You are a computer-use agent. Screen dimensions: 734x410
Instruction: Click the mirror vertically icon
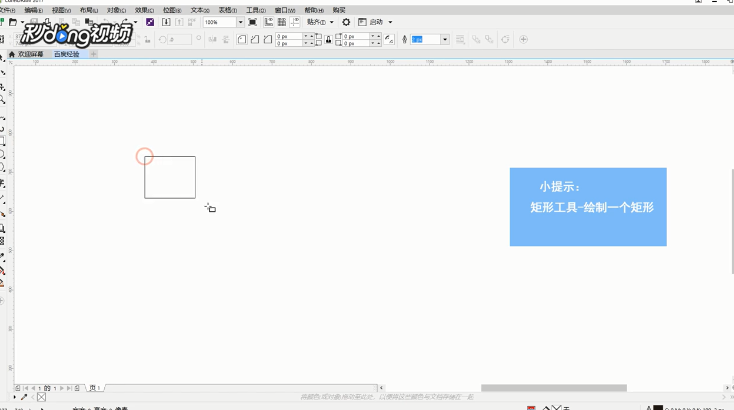[x=226, y=40]
